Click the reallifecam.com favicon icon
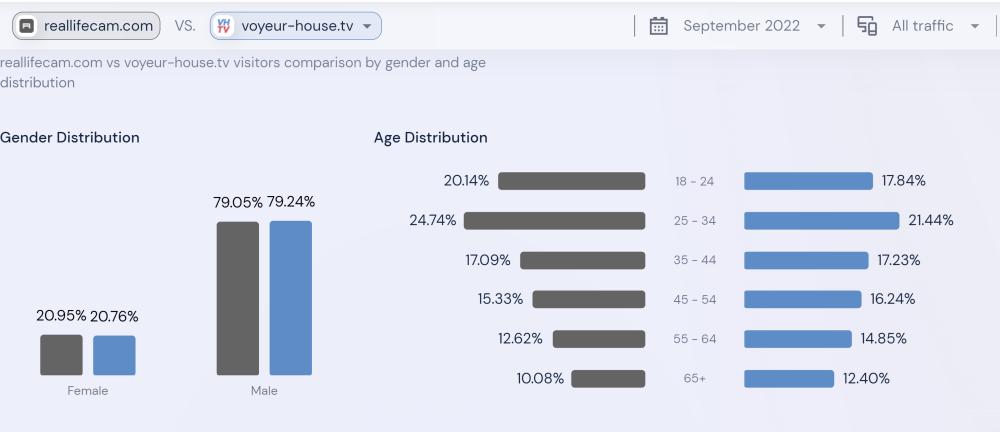1000x432 pixels. coord(28,26)
